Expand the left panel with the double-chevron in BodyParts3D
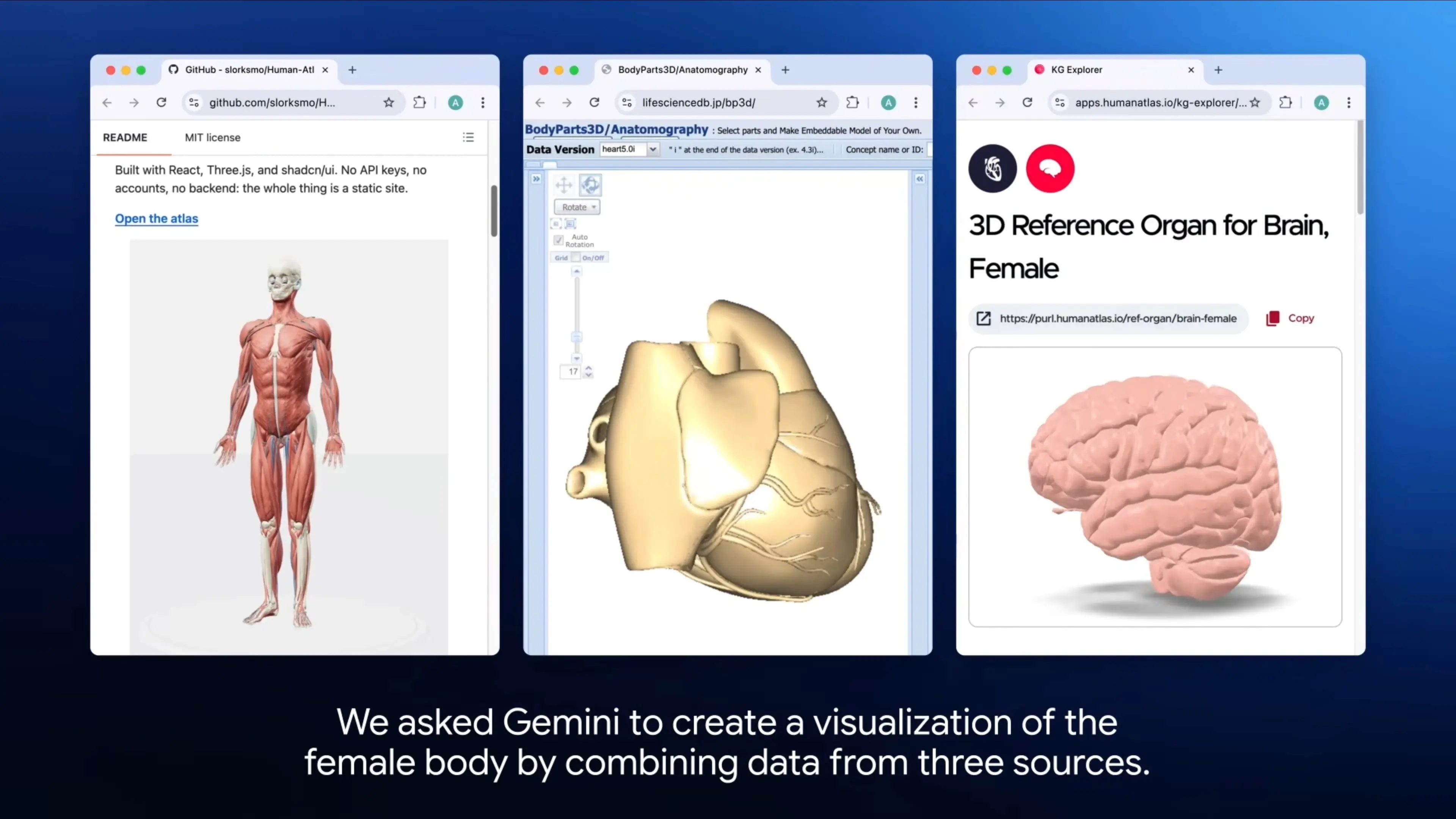 click(537, 179)
